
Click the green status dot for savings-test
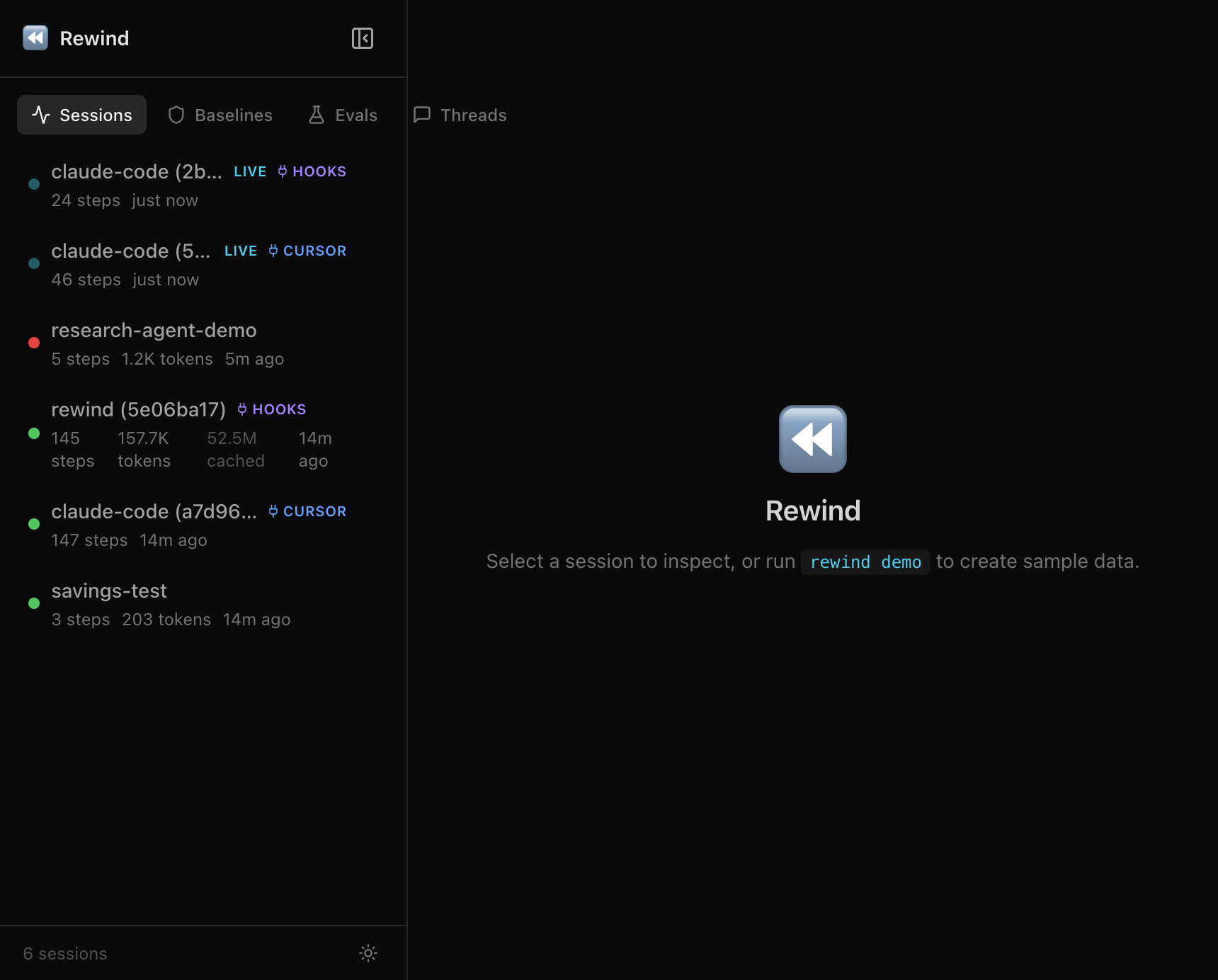(x=34, y=603)
